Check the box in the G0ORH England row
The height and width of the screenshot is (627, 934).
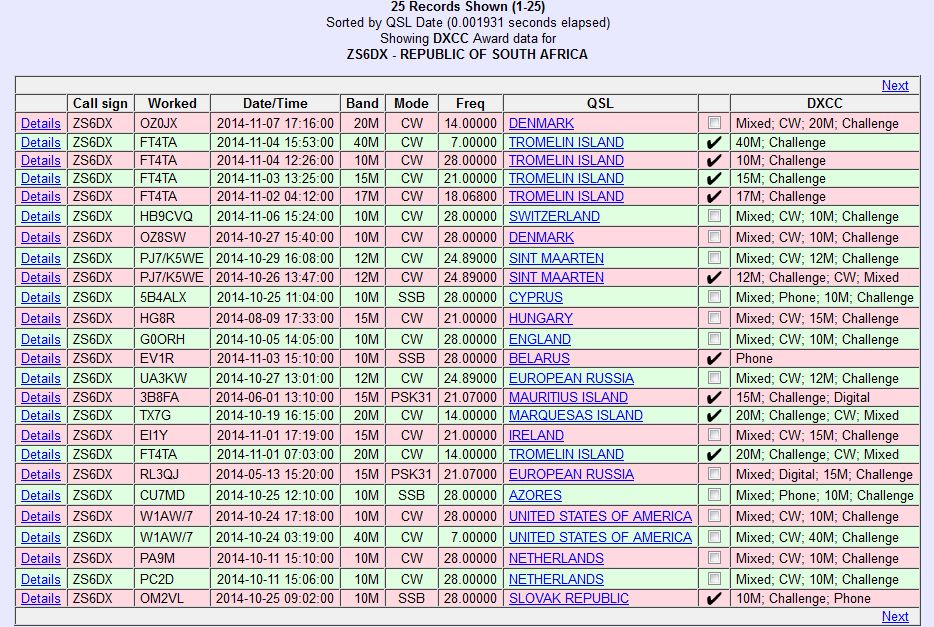pyautogui.click(x=714, y=338)
